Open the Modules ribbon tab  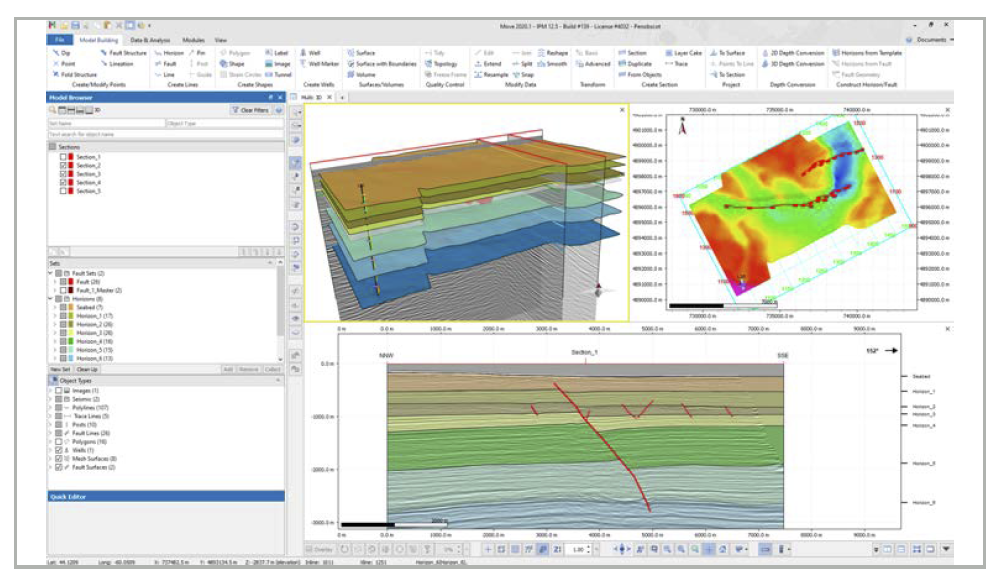pyautogui.click(x=194, y=39)
